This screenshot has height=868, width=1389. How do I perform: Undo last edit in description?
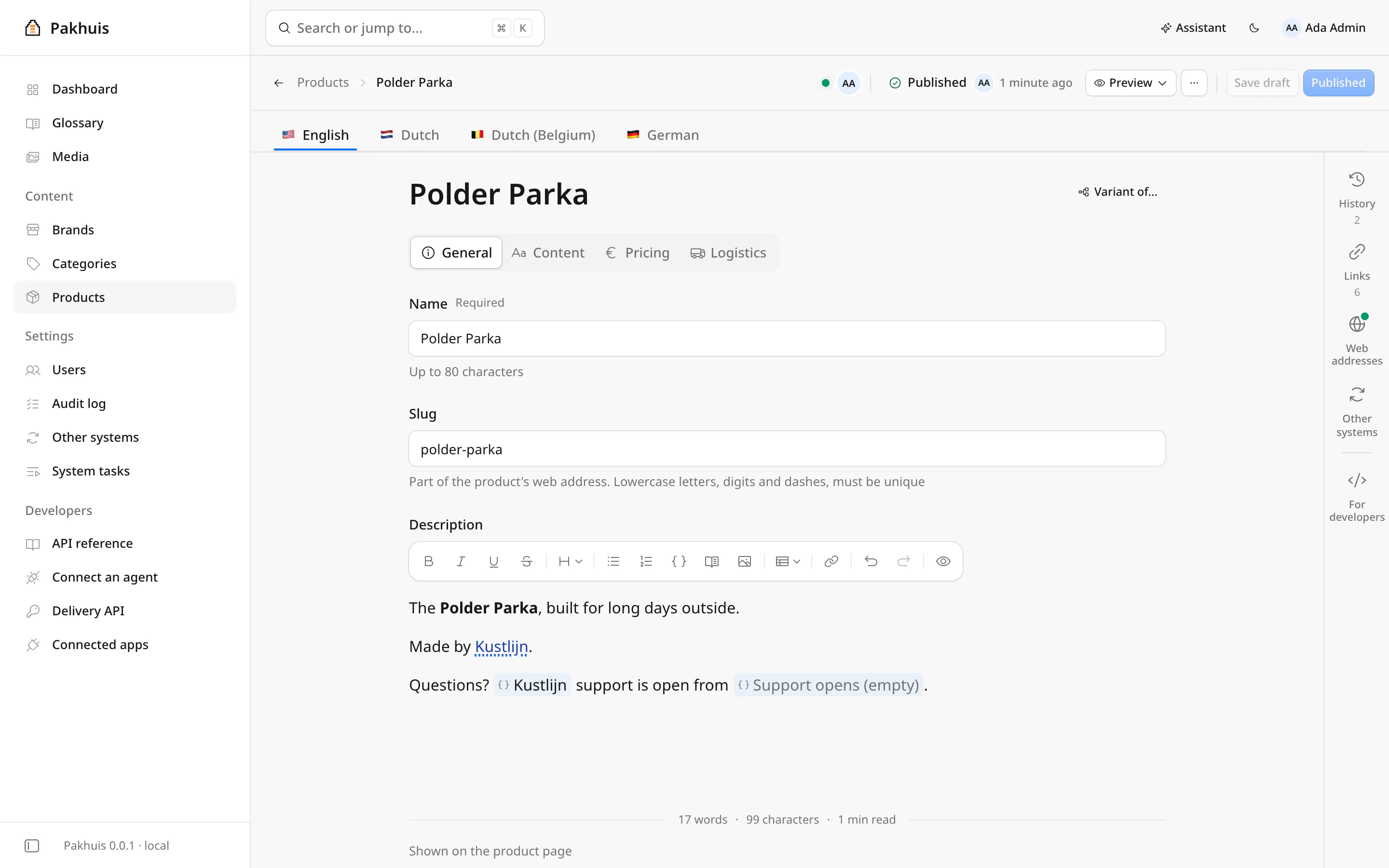(x=871, y=561)
